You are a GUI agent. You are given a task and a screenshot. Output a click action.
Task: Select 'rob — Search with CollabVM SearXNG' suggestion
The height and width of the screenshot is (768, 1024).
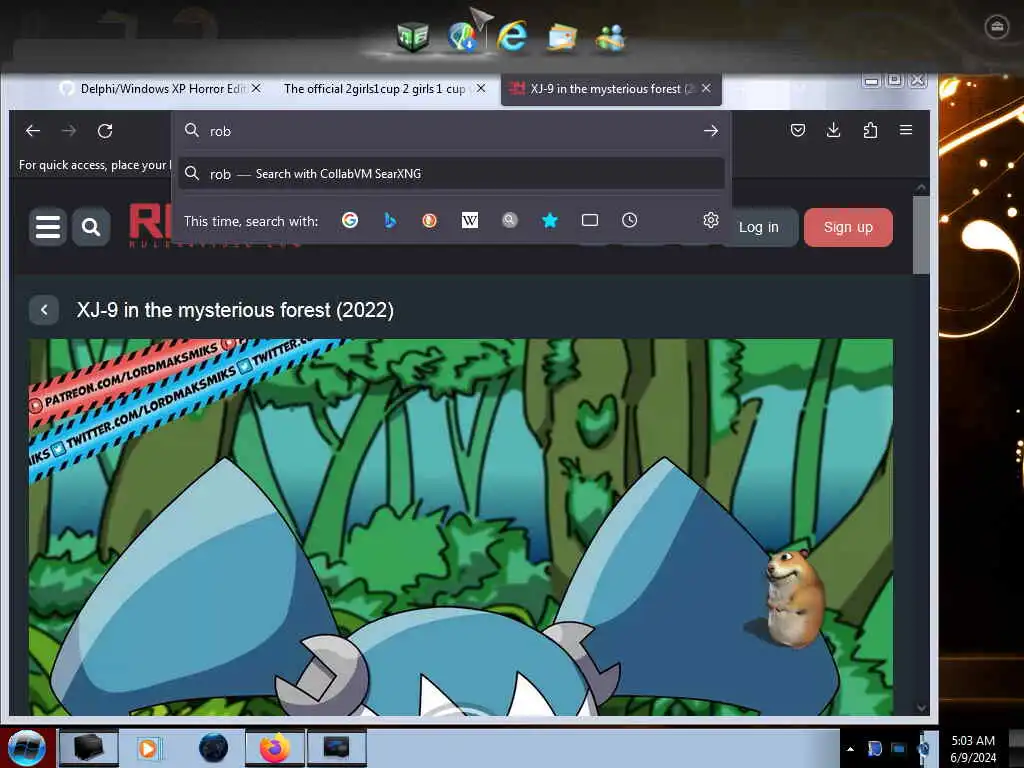(x=451, y=174)
